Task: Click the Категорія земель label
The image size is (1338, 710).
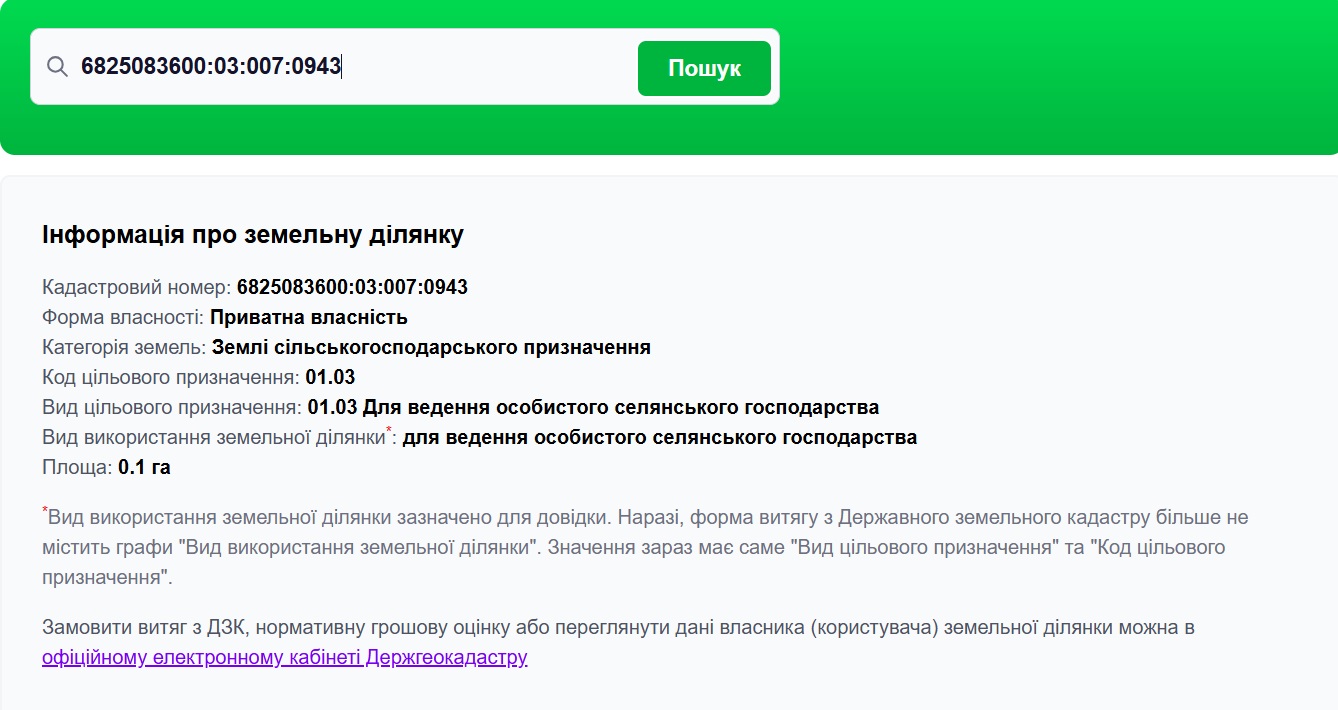Action: coord(124,348)
